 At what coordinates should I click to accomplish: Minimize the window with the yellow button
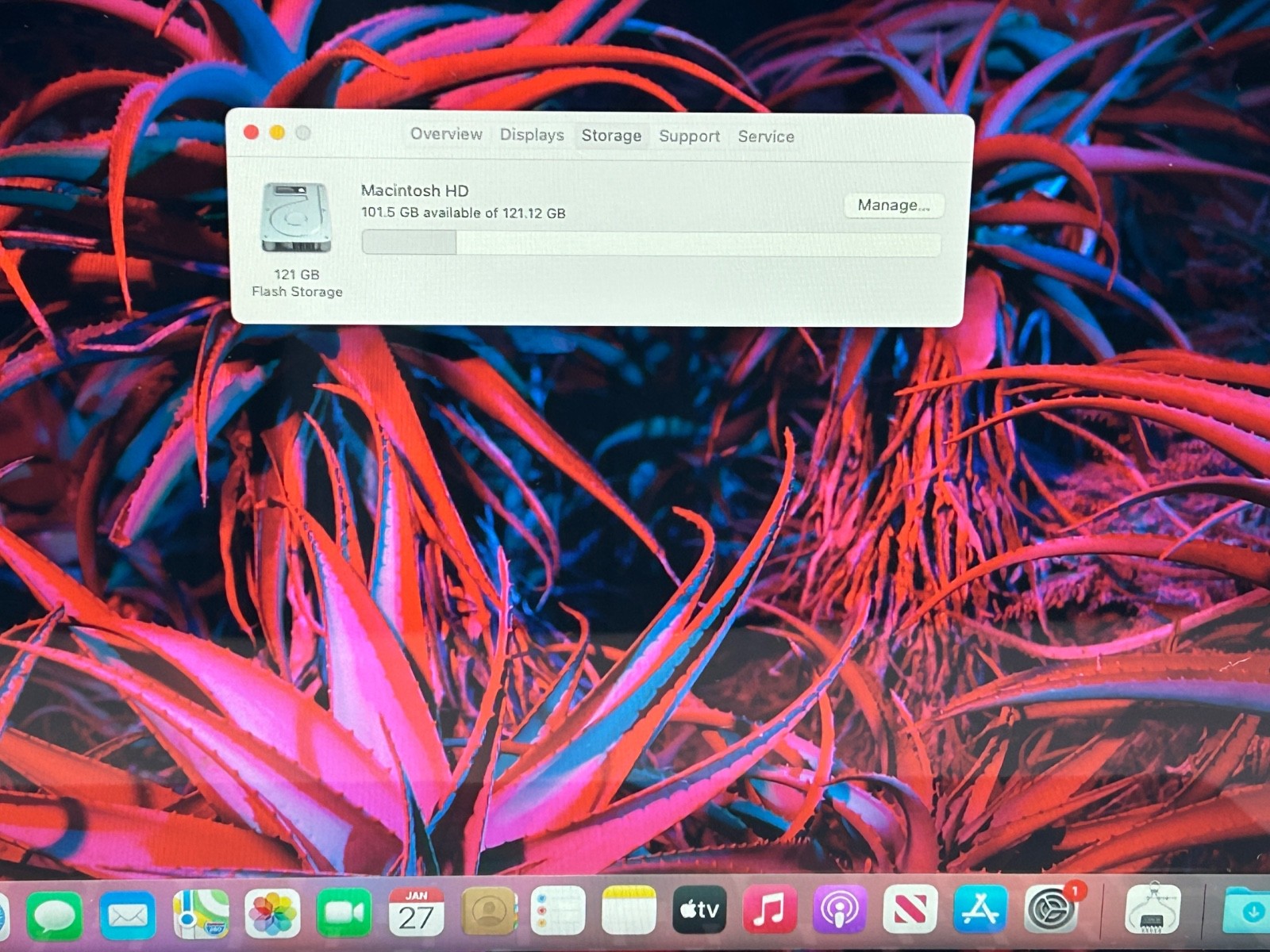pyautogui.click(x=277, y=132)
